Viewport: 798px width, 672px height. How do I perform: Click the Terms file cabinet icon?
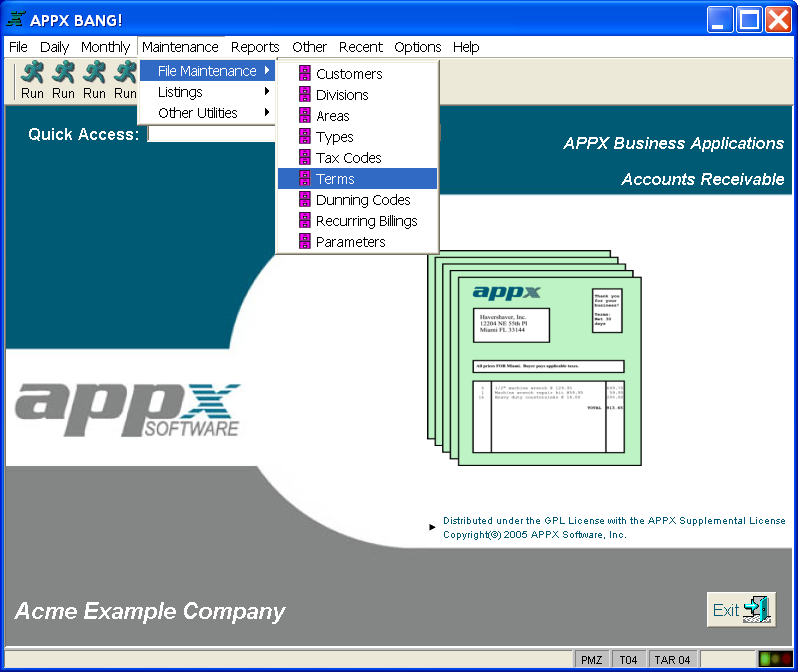coord(304,179)
